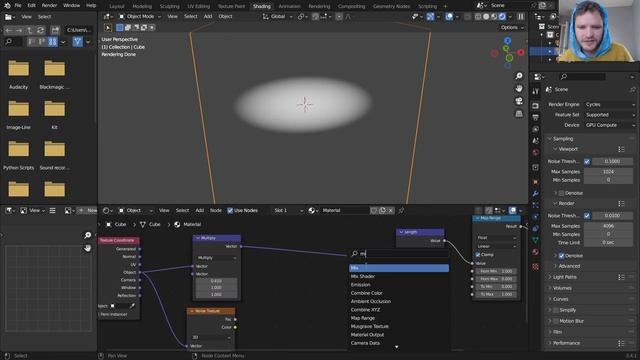Open the Object Data green triangle tab
This screenshot has width=640, height=360.
pyautogui.click(x=536, y=240)
